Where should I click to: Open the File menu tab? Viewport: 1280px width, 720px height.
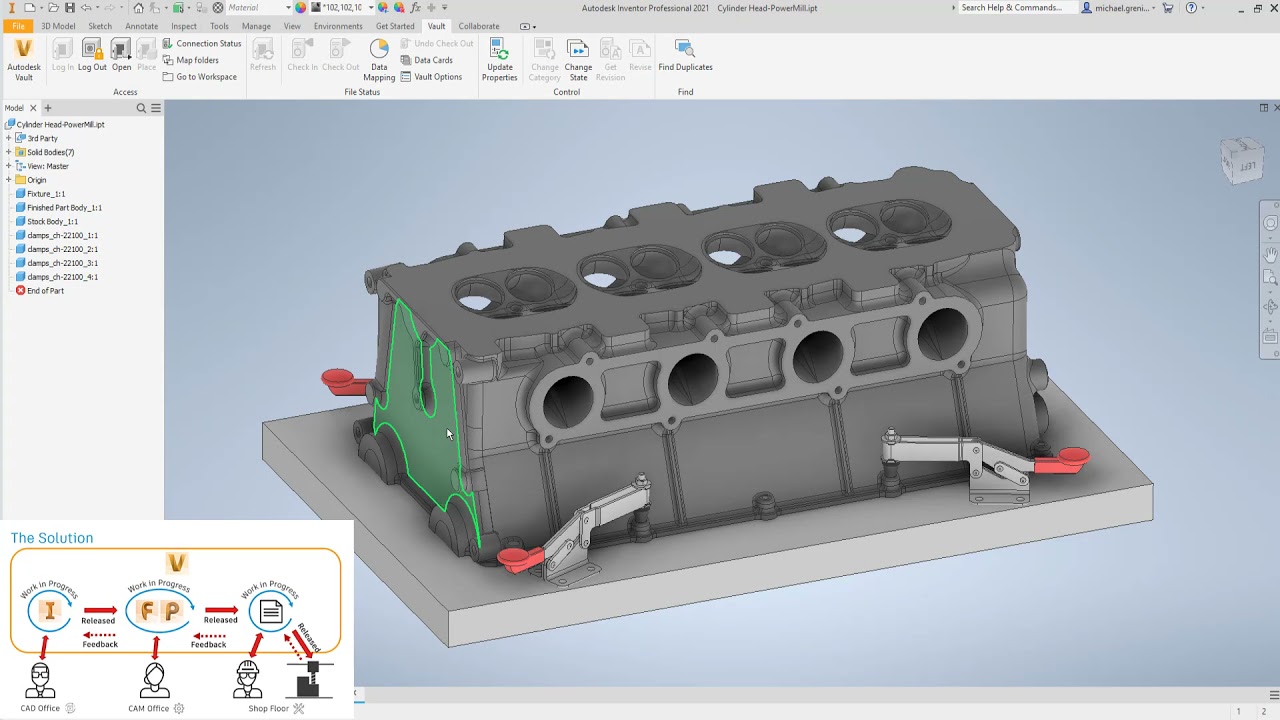click(x=18, y=26)
